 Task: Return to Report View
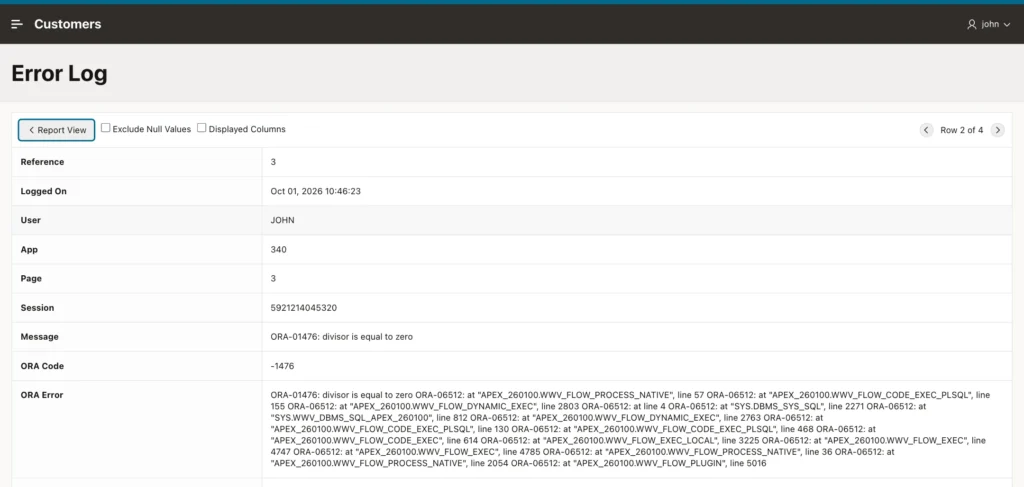(57, 130)
